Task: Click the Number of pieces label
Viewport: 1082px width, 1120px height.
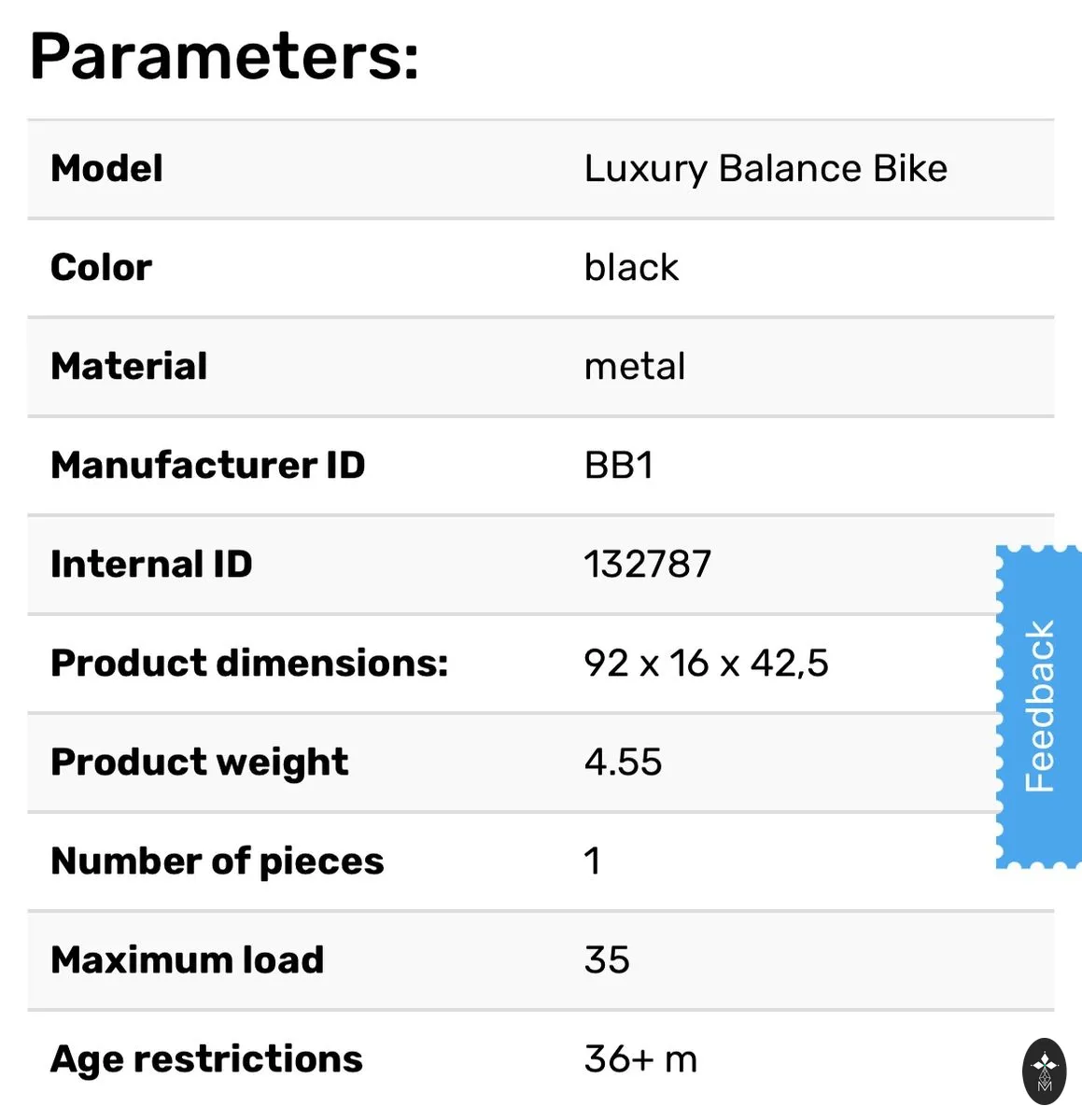Action: [x=218, y=861]
